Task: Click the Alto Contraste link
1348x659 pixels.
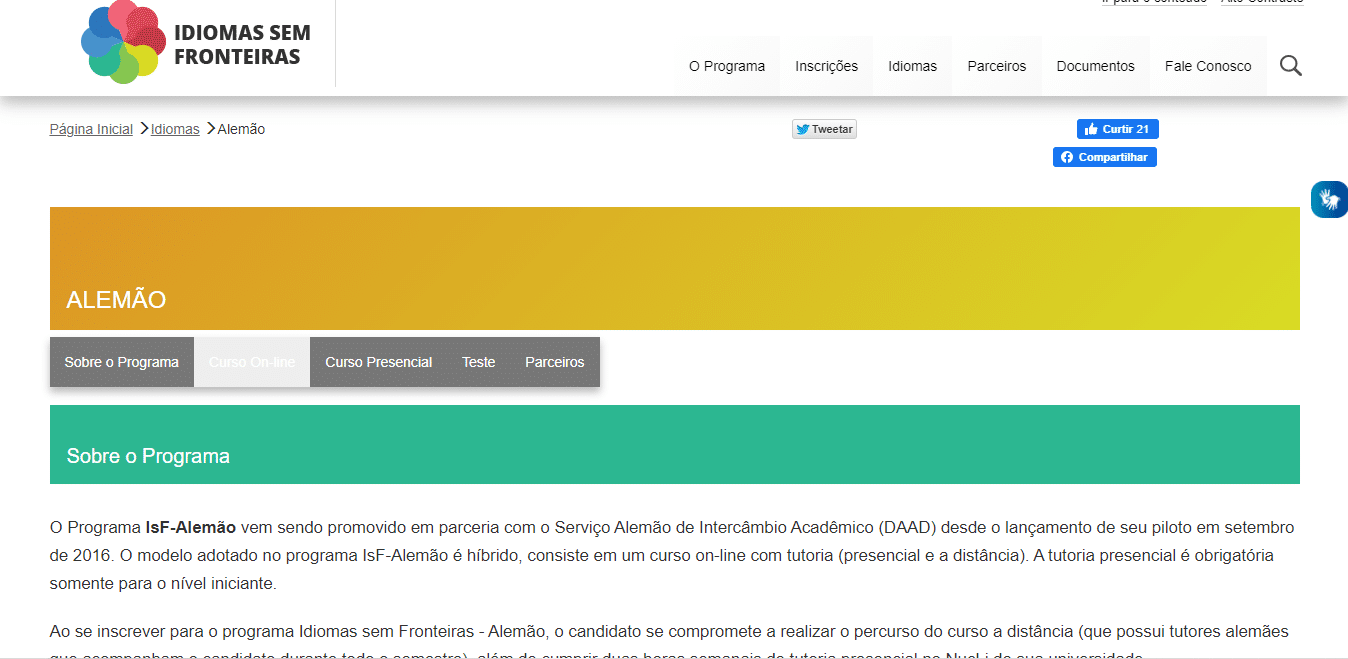Action: point(1262,2)
